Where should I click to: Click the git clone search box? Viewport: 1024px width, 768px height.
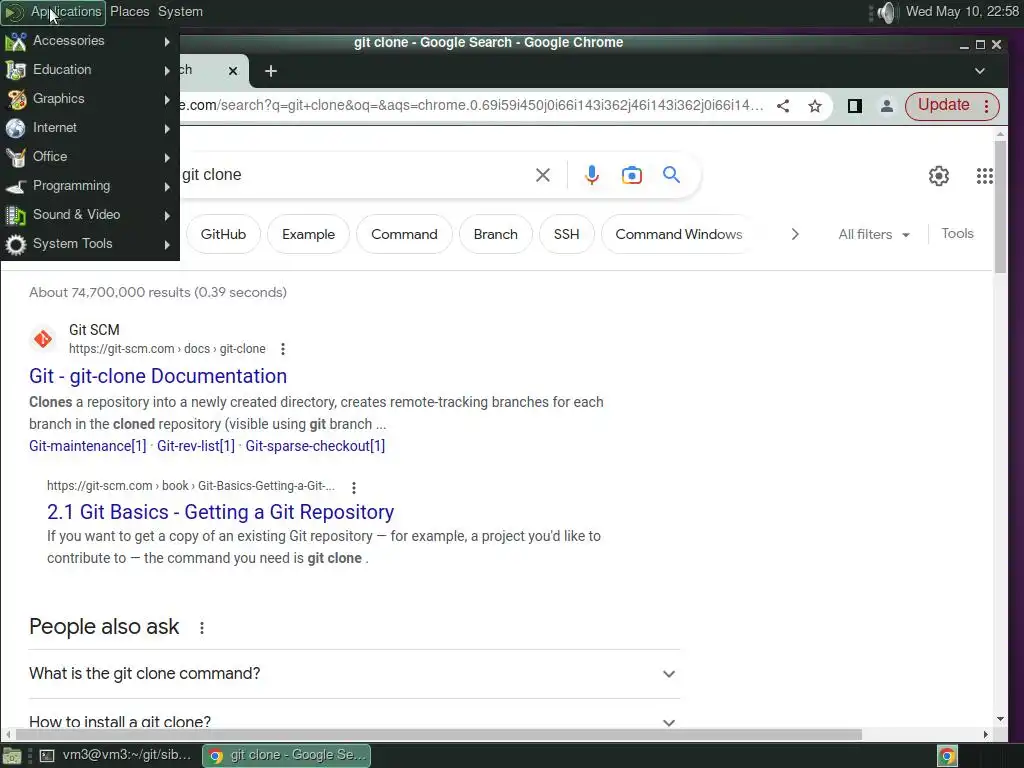coord(353,175)
